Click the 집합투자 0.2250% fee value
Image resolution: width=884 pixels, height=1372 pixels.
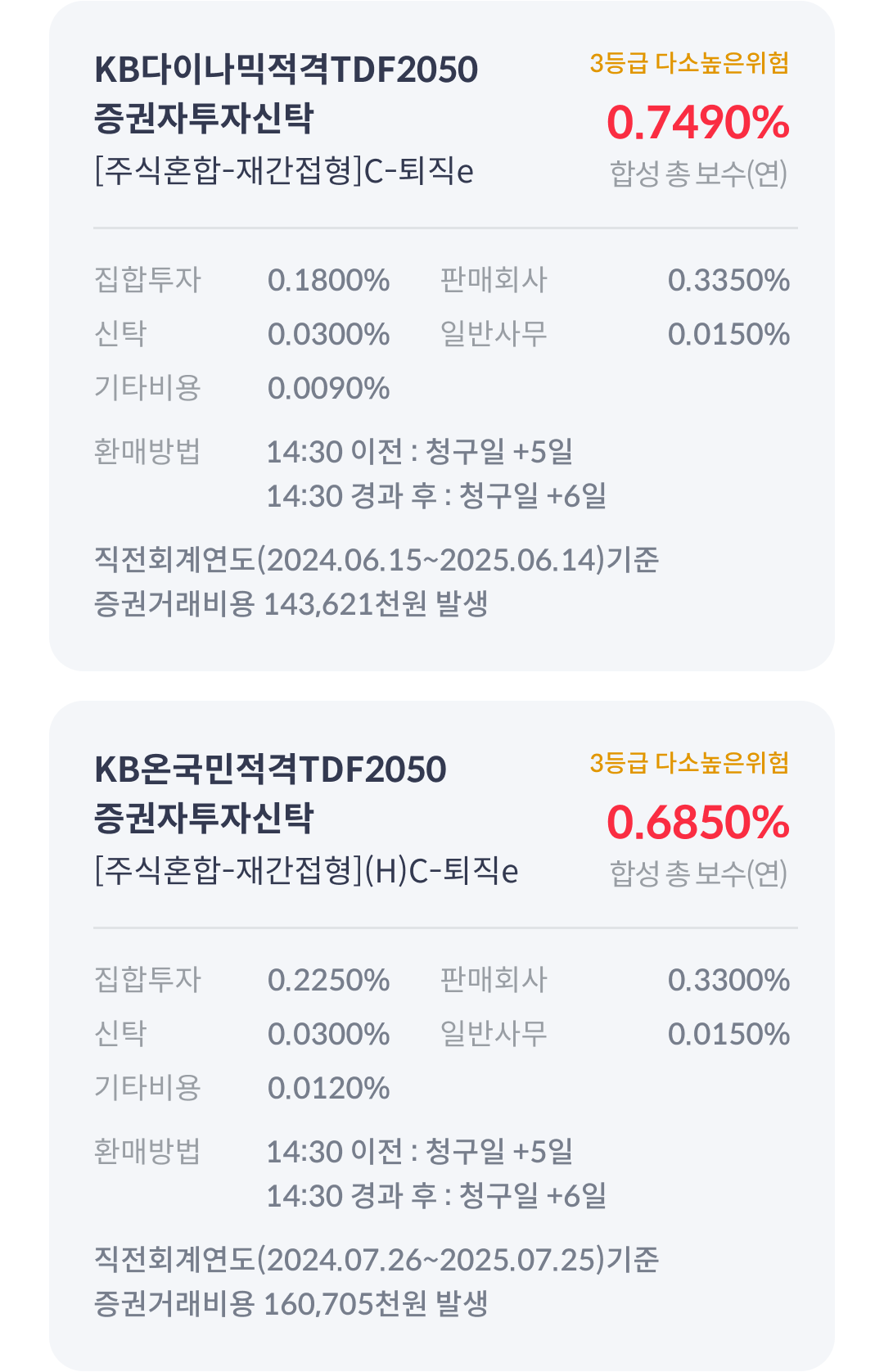pos(329,980)
